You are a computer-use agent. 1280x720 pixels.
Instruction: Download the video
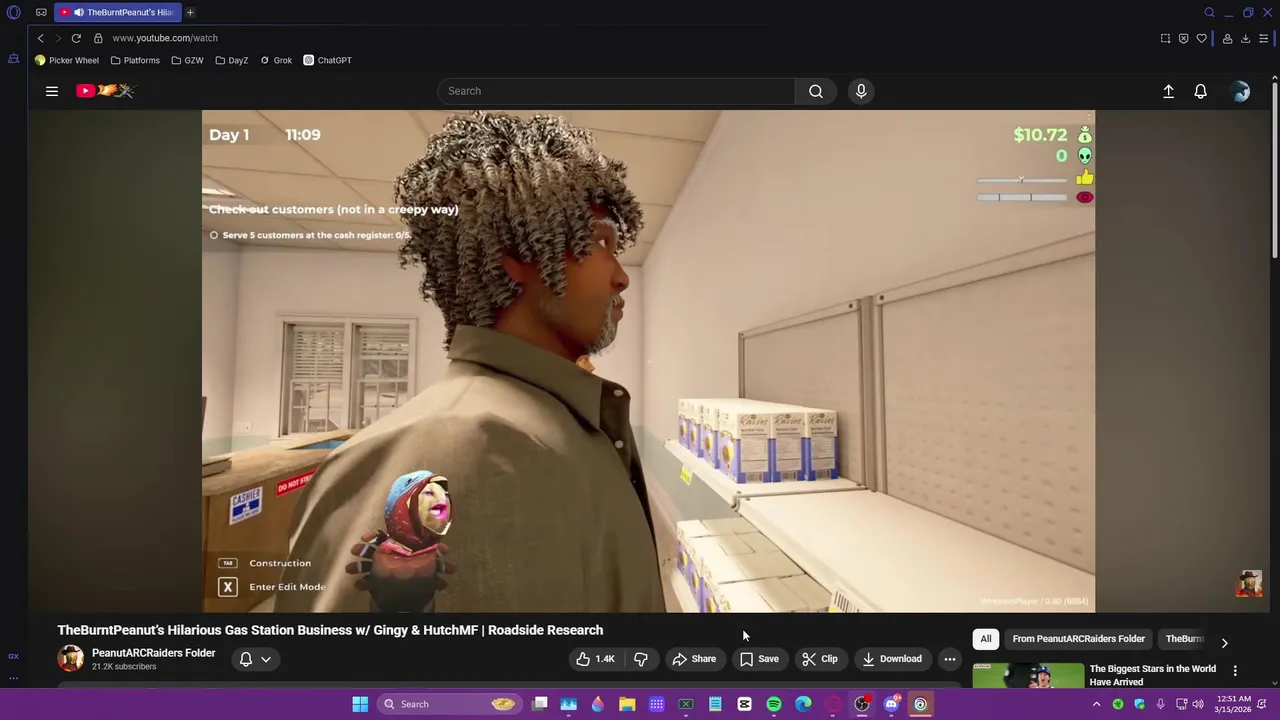click(892, 659)
